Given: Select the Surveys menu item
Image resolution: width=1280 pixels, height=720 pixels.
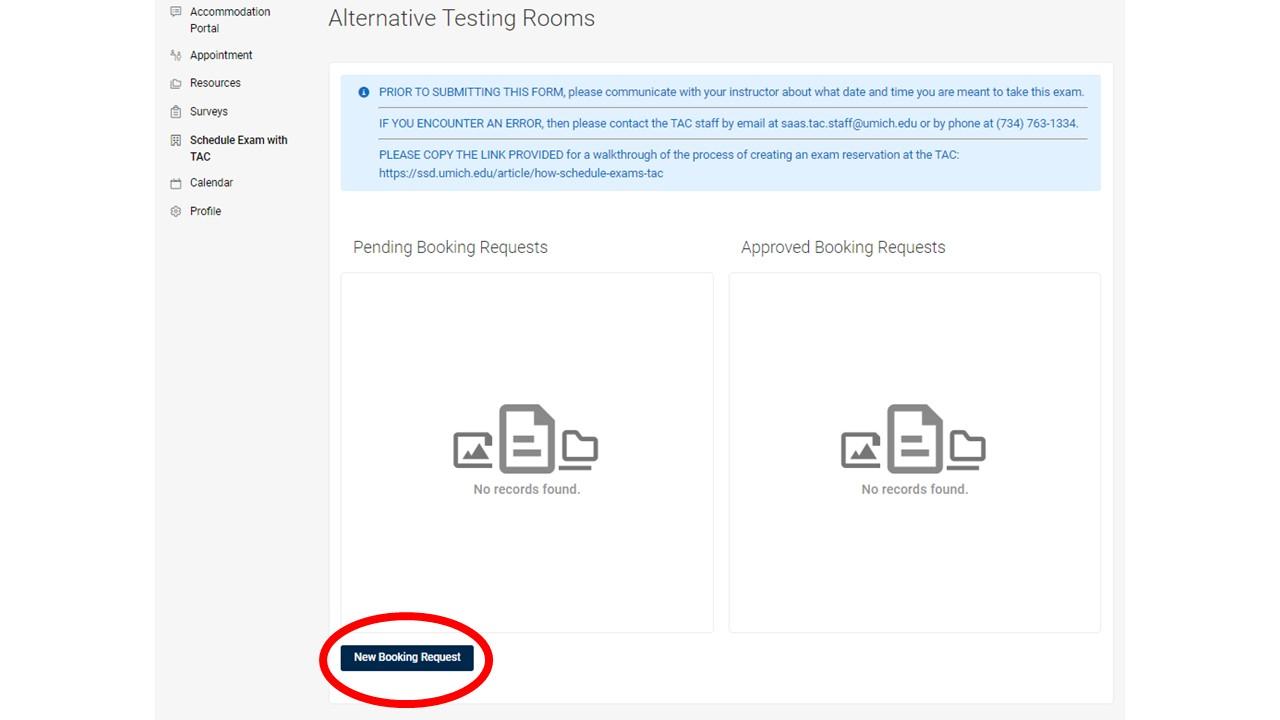Looking at the screenshot, I should point(209,111).
